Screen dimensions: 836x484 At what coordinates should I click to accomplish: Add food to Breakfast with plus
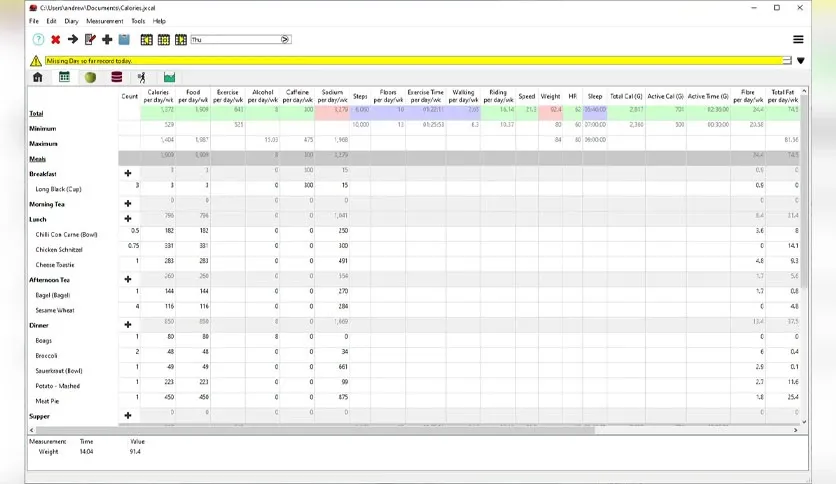pyautogui.click(x=128, y=173)
